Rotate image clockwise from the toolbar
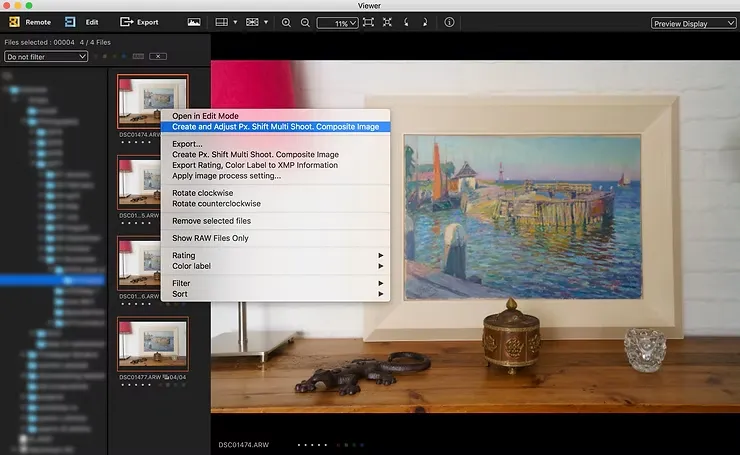 [x=424, y=22]
